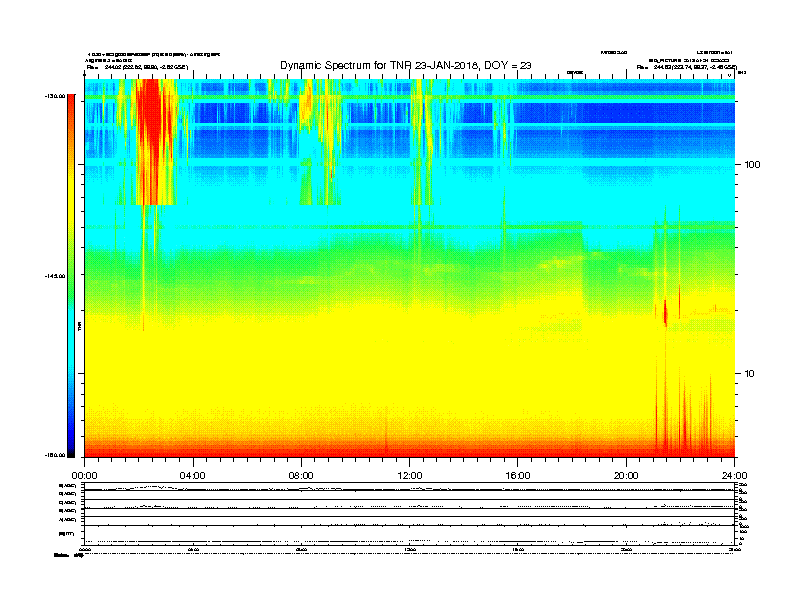This screenshot has width=792, height=612.
Task: Click the 04:00 time axis label
Action: 193,476
